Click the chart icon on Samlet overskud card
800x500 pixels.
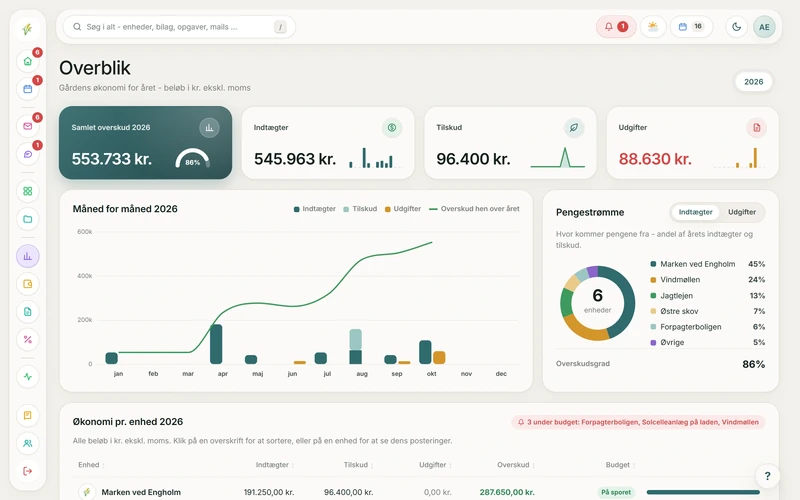click(209, 128)
